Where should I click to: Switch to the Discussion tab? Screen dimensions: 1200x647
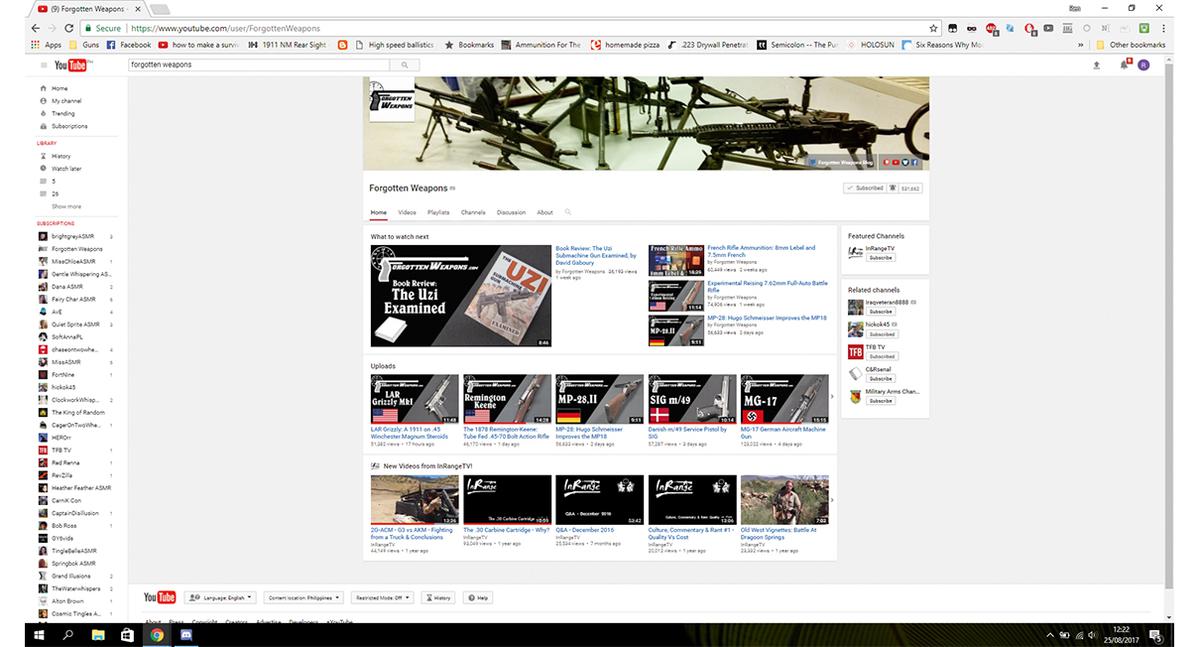coord(511,212)
